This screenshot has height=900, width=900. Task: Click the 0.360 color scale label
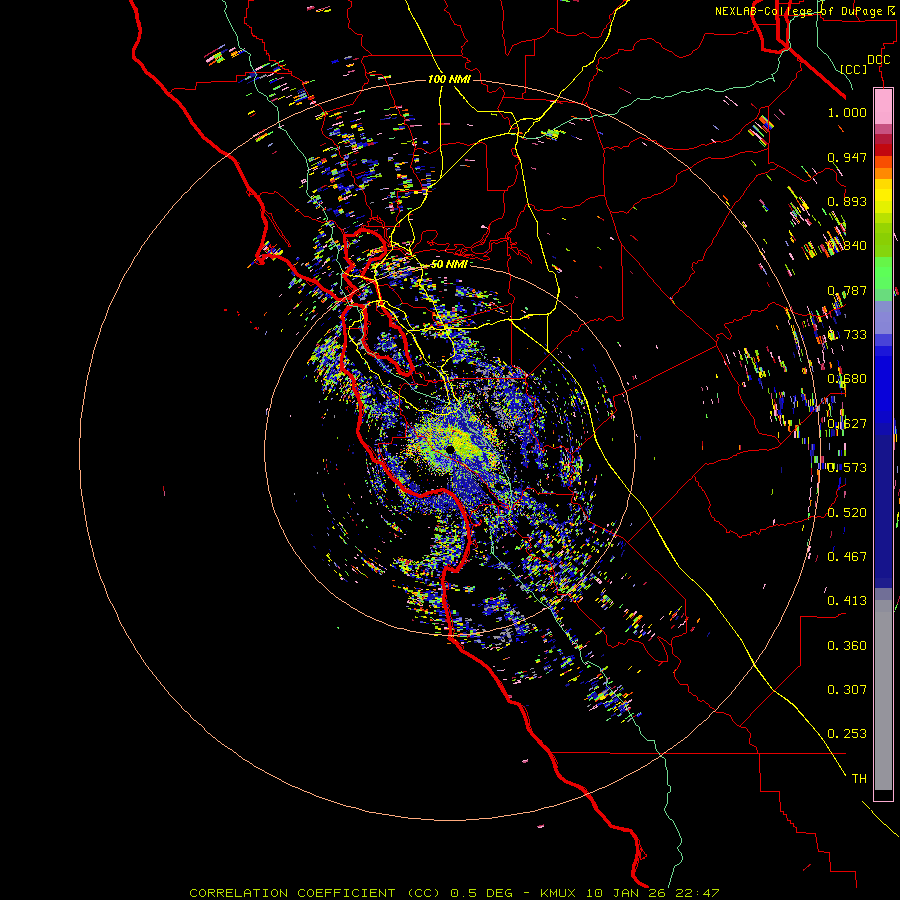tap(847, 646)
